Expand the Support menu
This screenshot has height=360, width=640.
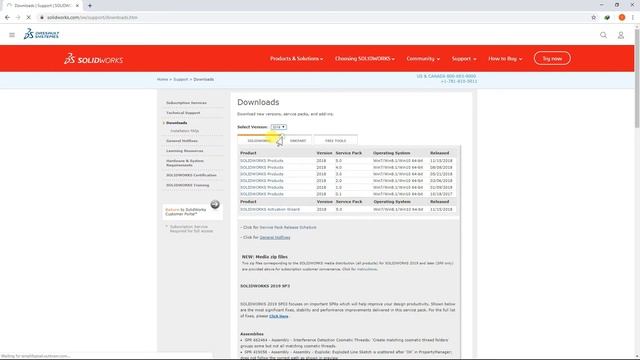click(464, 59)
